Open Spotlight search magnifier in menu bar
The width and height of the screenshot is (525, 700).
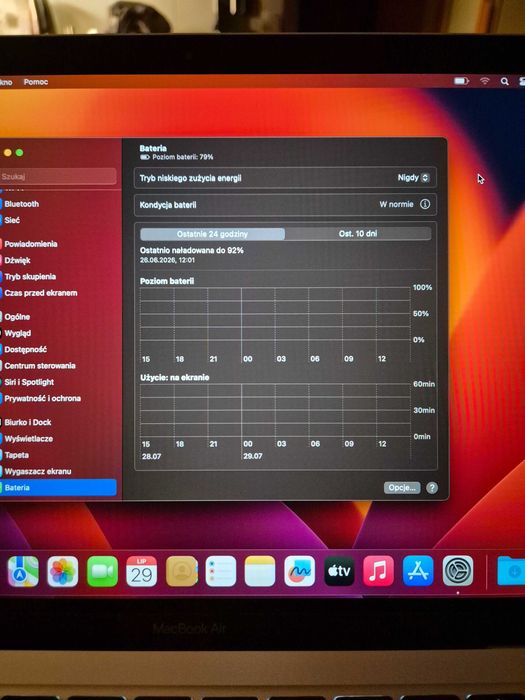504,81
